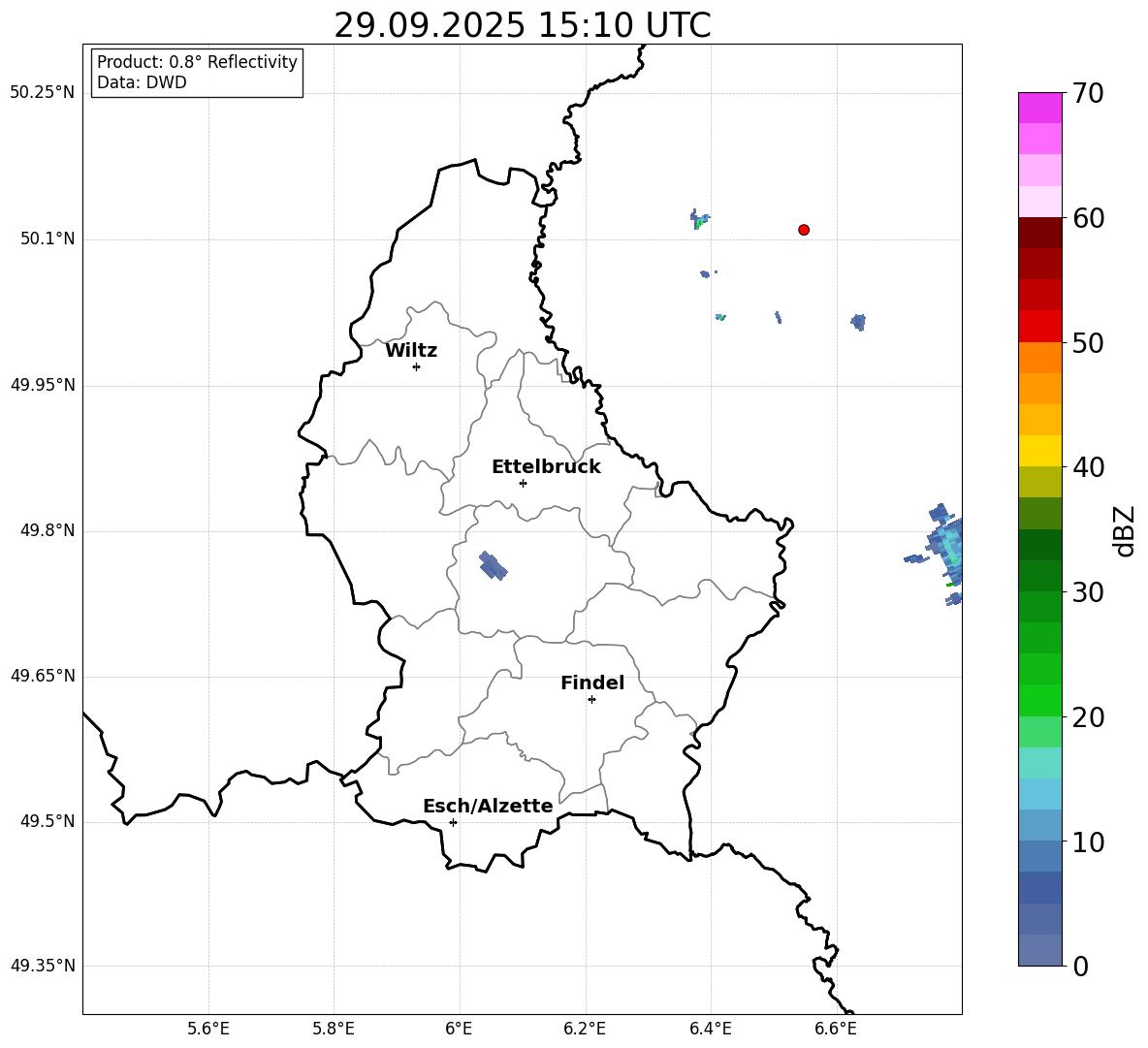Click the Findel station cross marker
1148x1048 pixels.
tap(591, 700)
